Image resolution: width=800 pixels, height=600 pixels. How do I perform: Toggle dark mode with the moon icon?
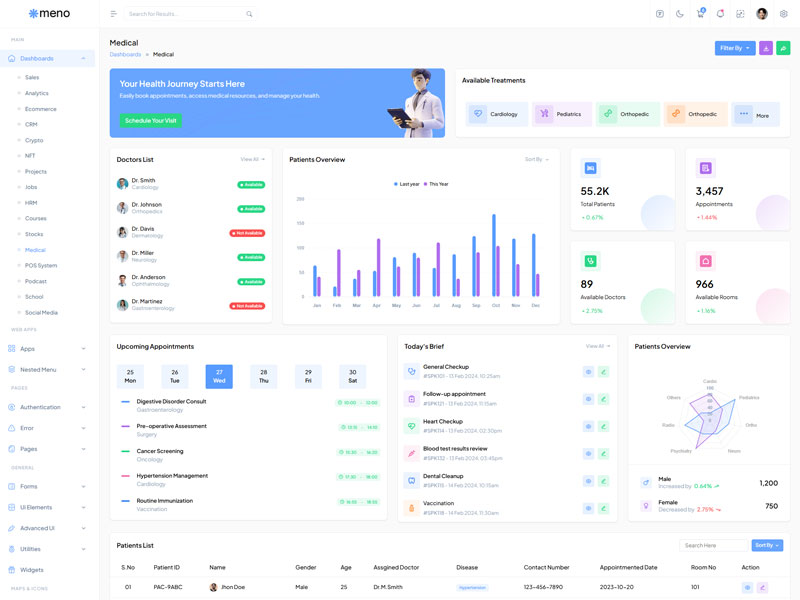pos(680,14)
